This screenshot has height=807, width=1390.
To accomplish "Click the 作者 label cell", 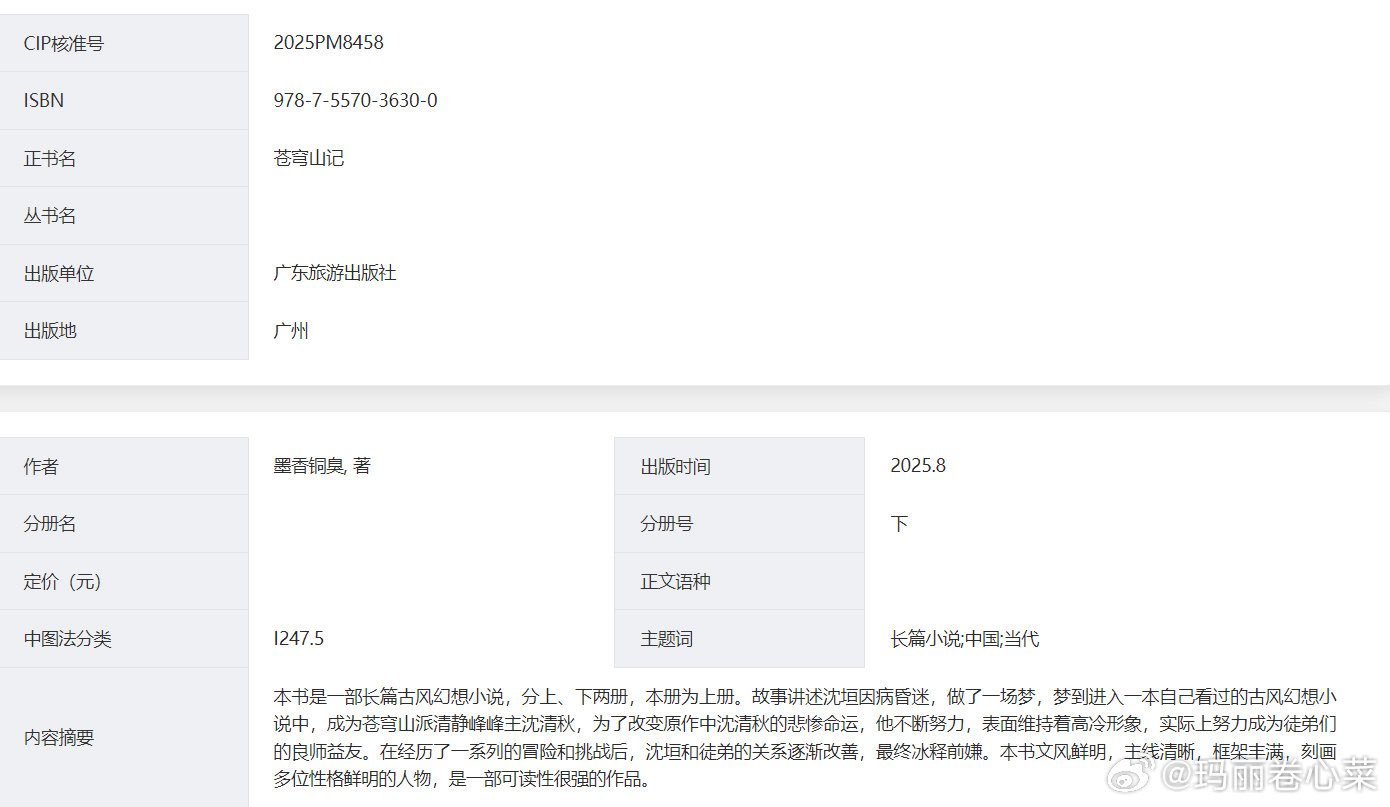I will [x=124, y=466].
